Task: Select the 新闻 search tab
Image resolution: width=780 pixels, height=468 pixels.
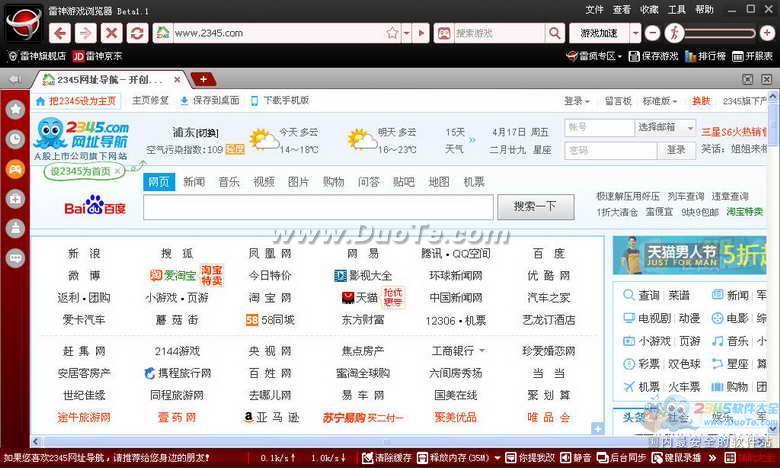Action: [194, 182]
